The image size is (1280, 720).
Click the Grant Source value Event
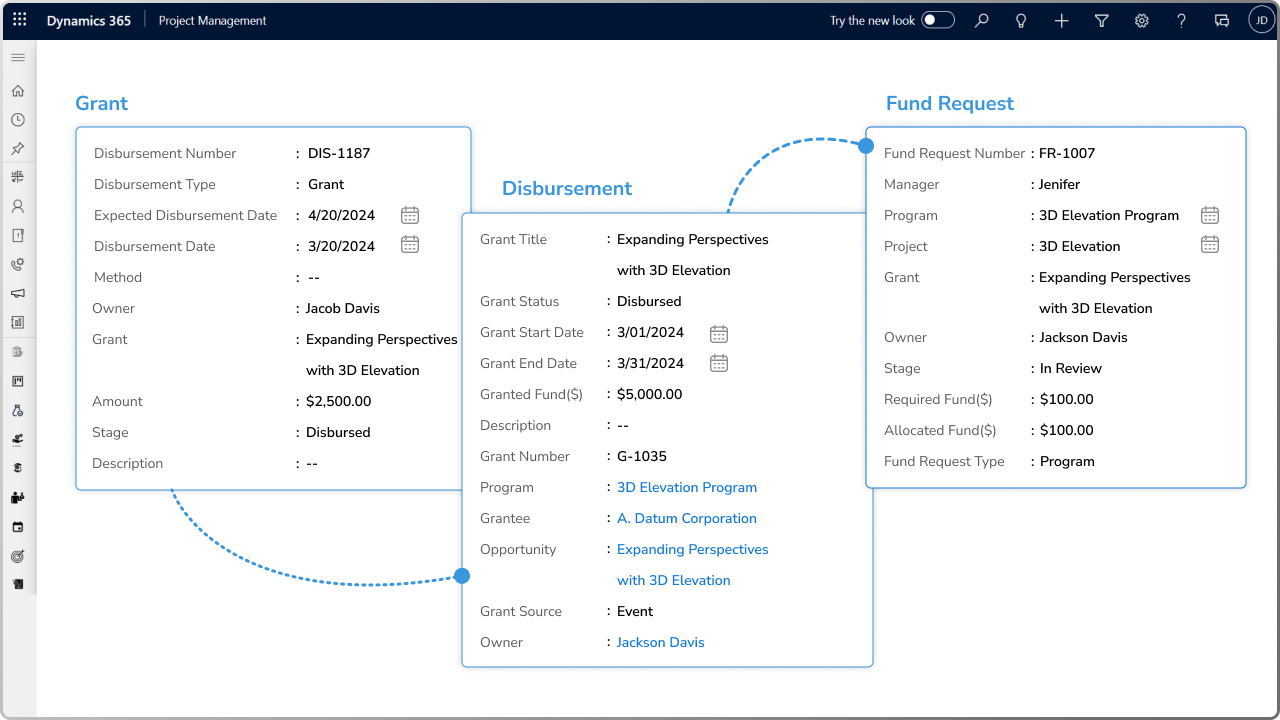(x=635, y=611)
